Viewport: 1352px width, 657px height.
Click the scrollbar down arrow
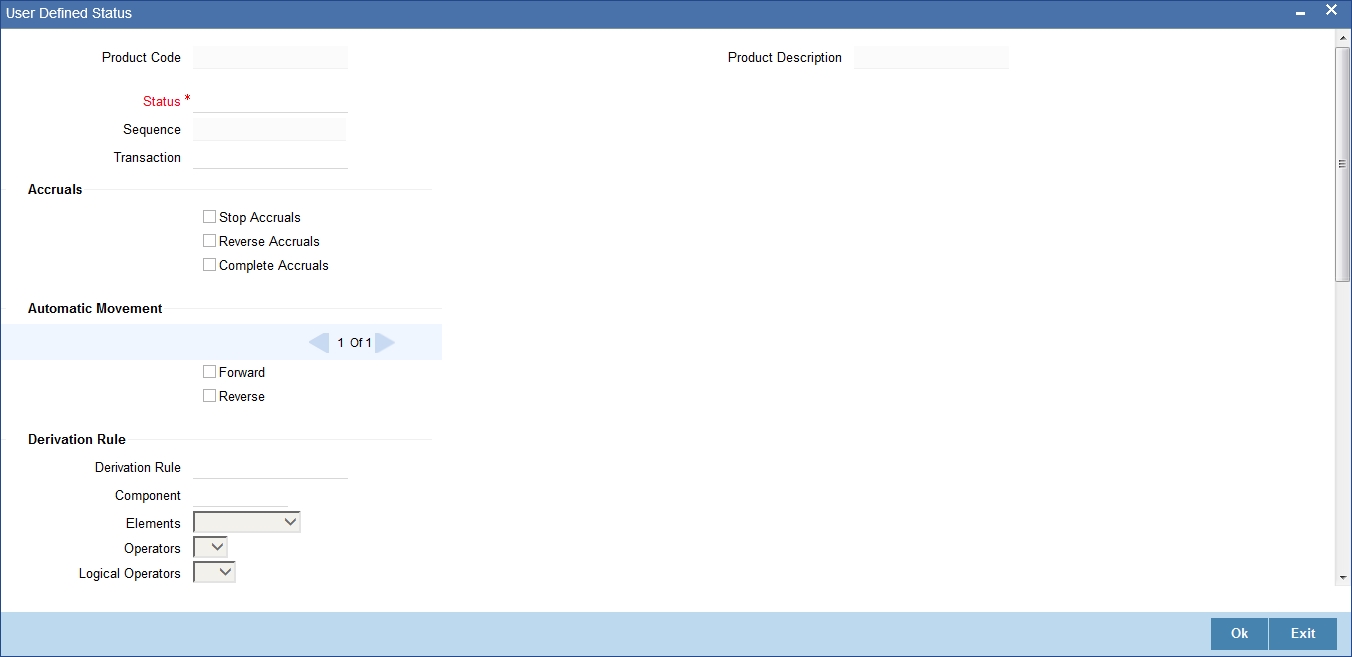(x=1342, y=578)
